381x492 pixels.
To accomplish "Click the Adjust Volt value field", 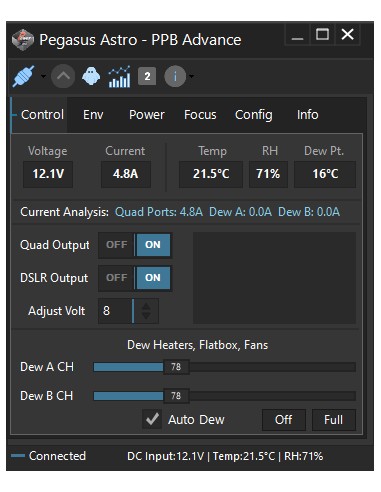I will pyautogui.click(x=115, y=311).
